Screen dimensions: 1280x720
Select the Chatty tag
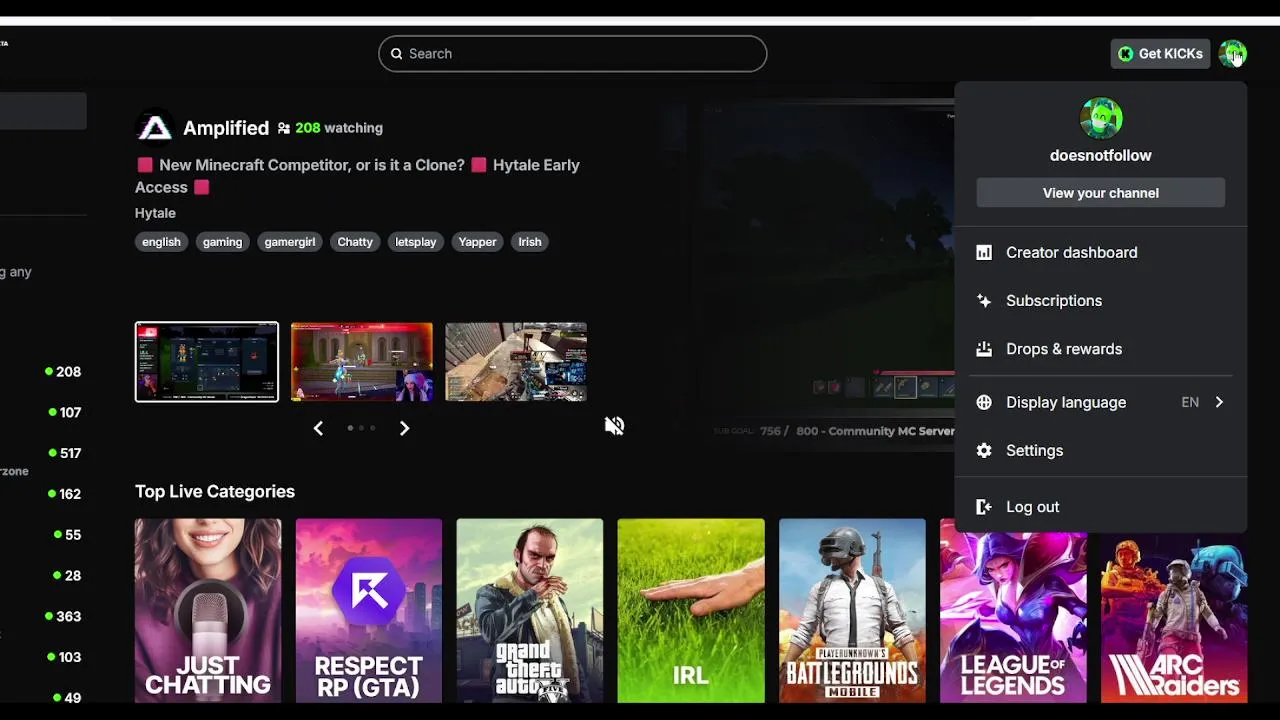tap(355, 242)
